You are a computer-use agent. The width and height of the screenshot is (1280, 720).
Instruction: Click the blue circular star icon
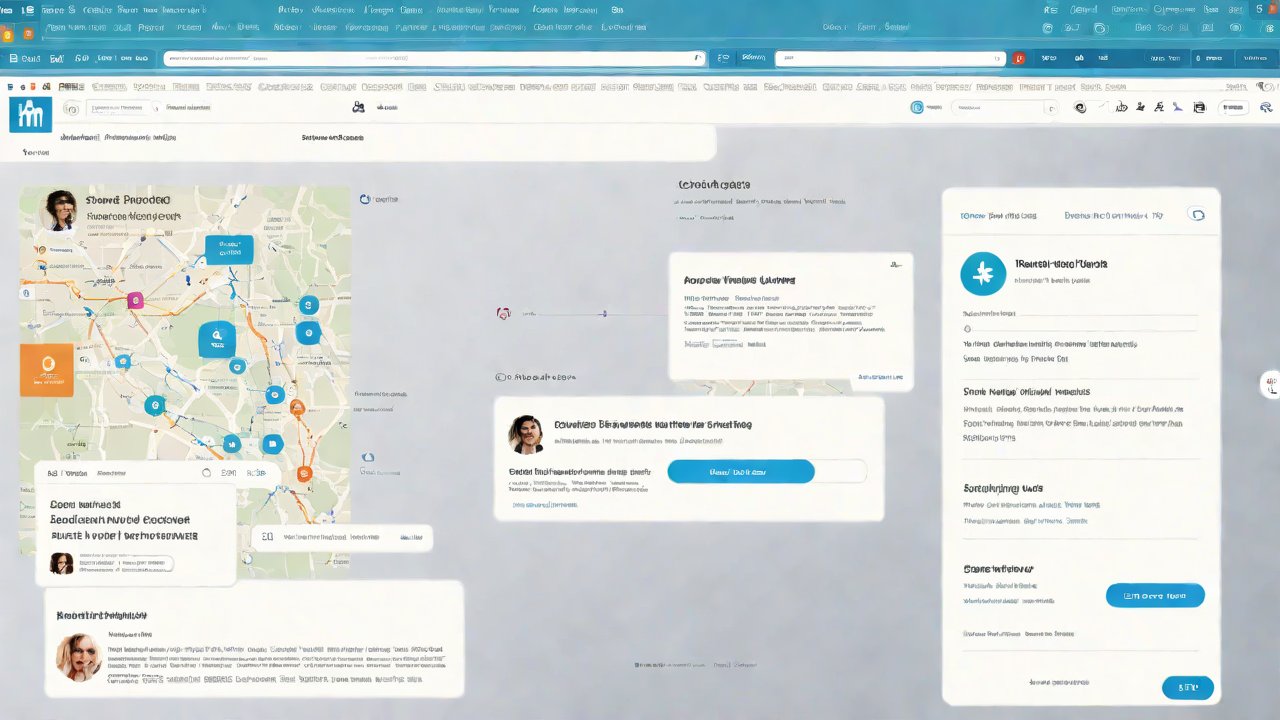tap(983, 273)
